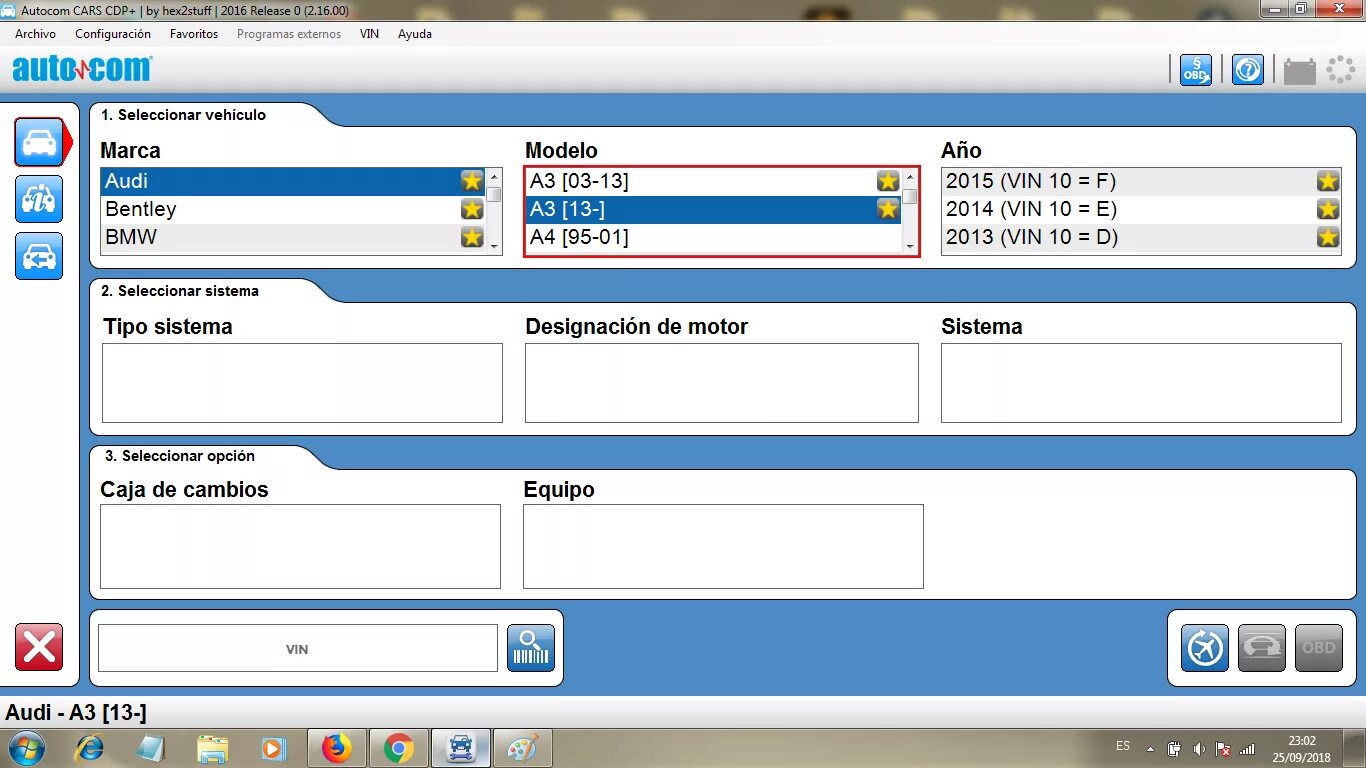Open the vehicle history sidebar icon
Image resolution: width=1366 pixels, height=768 pixels.
(x=39, y=256)
